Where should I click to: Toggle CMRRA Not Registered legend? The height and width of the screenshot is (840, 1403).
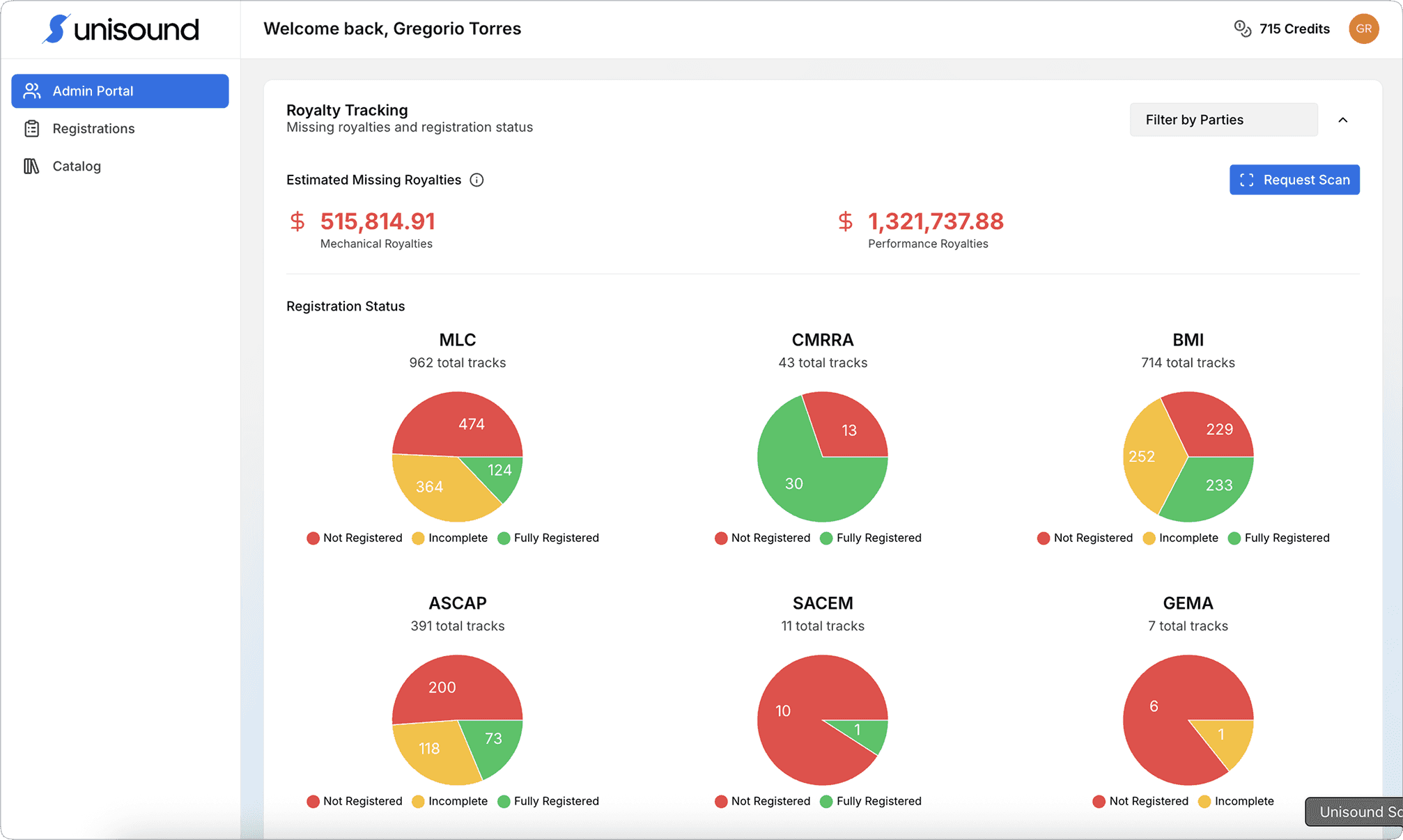(x=763, y=538)
